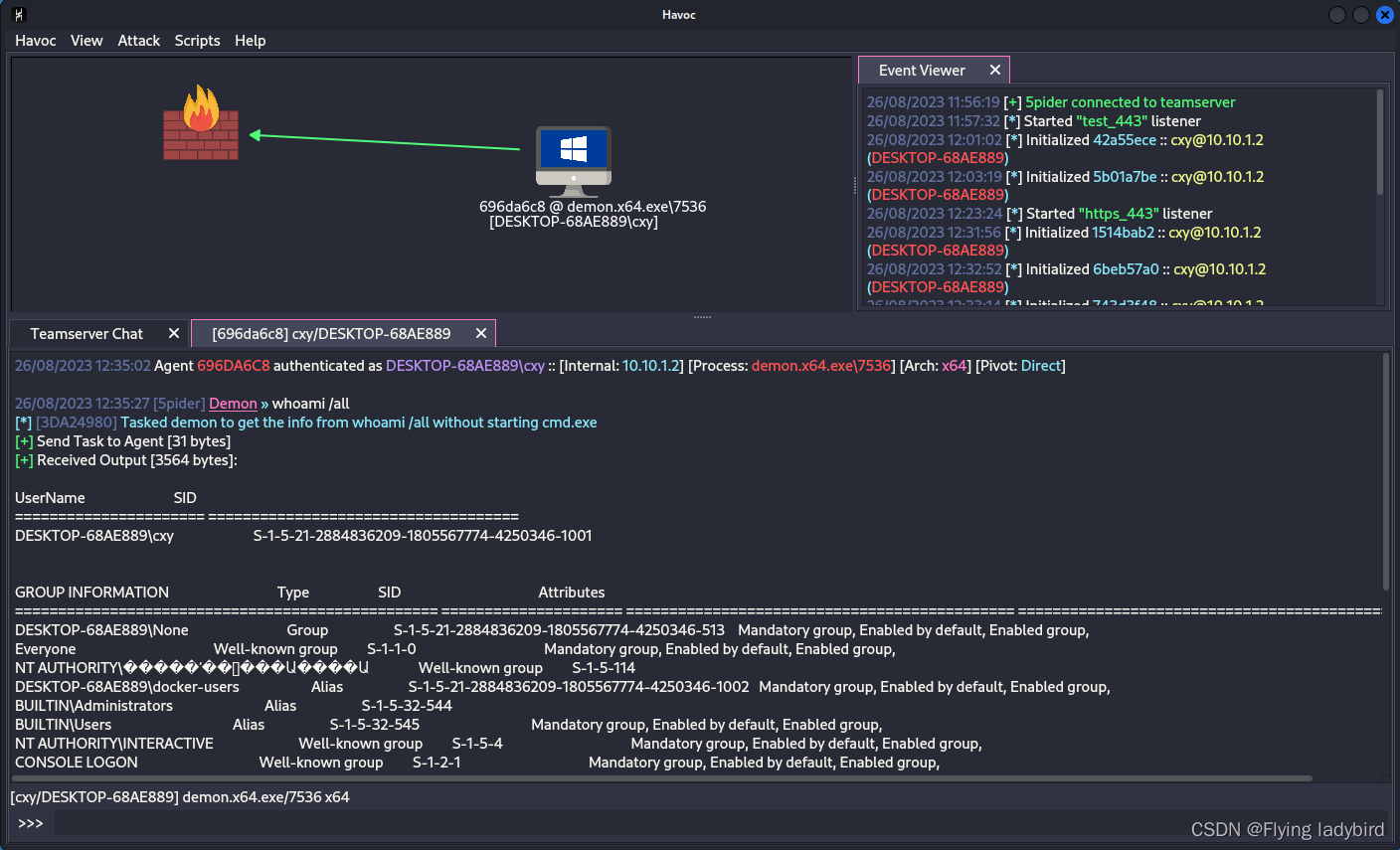Close the Havoc window
The height and width of the screenshot is (850, 1400).
click(x=1384, y=15)
